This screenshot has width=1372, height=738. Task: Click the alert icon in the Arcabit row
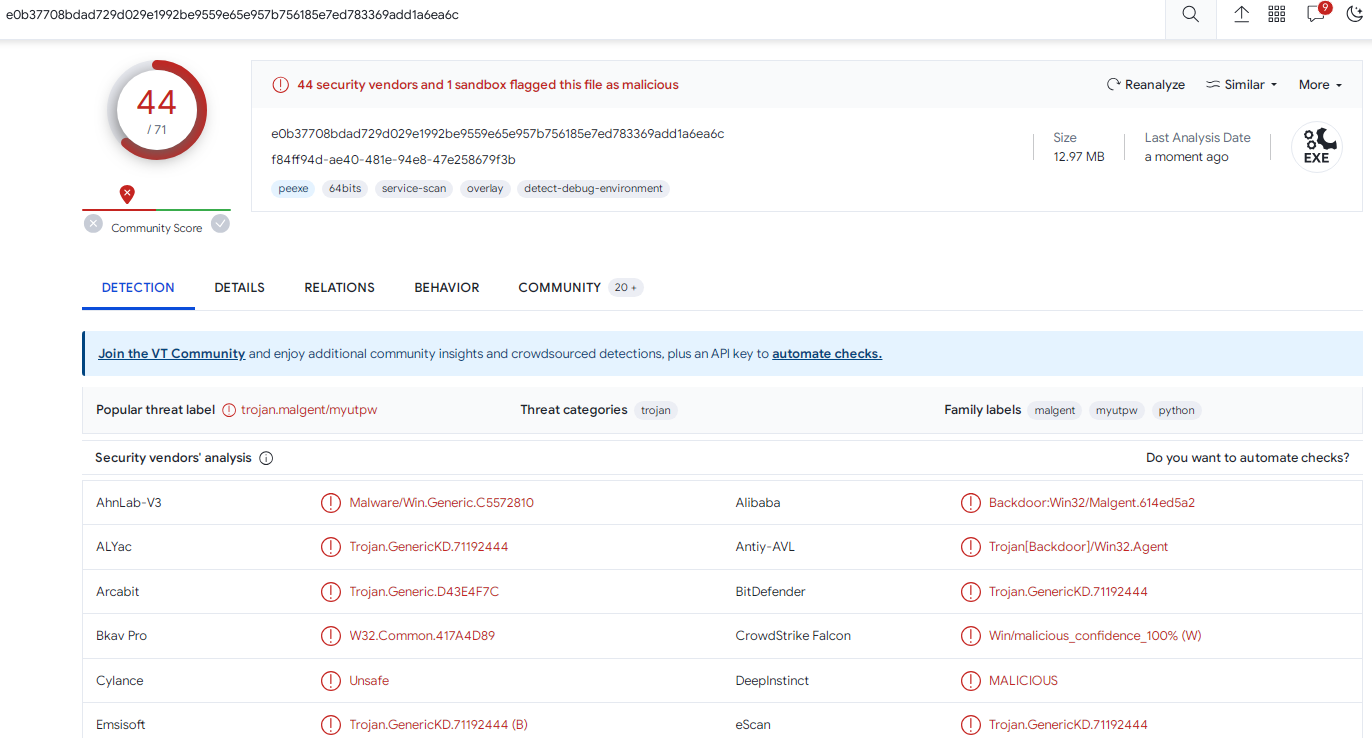point(330,592)
